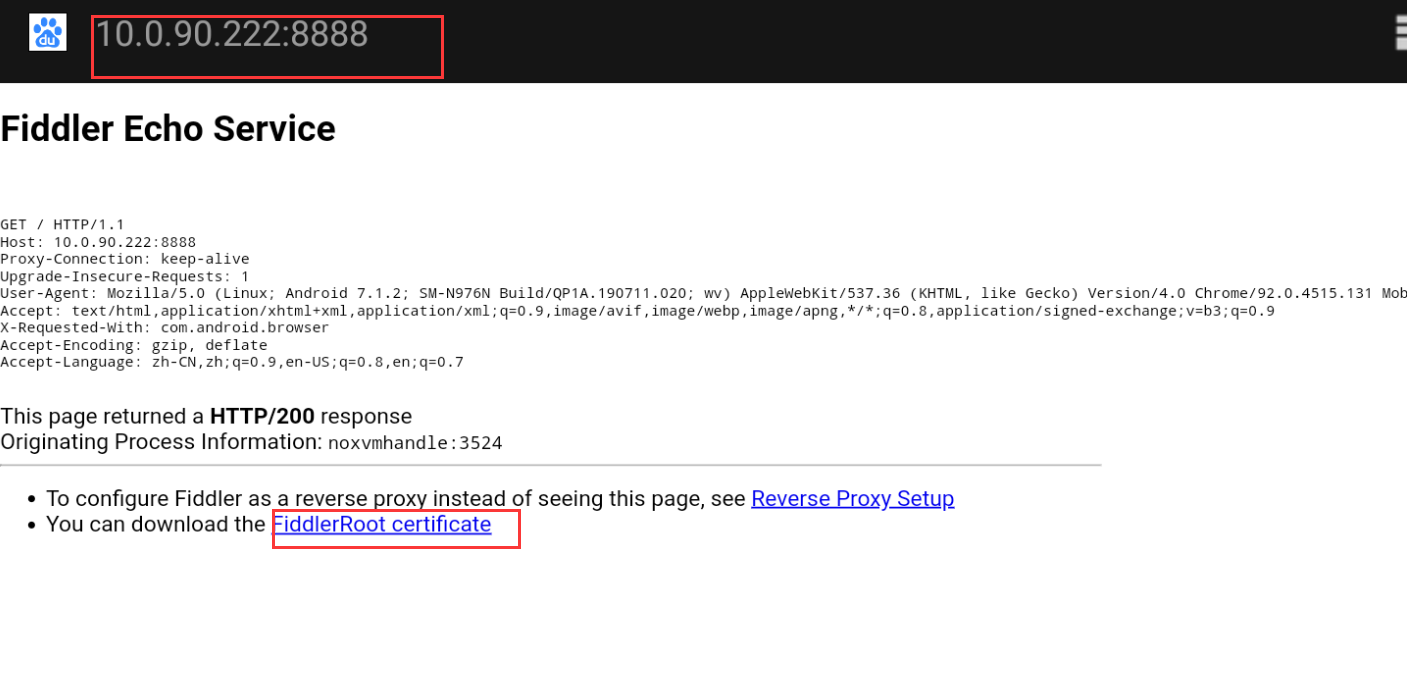Image resolution: width=1407 pixels, height=677 pixels.
Task: Open the Reverse Proxy Setup link
Action: tap(852, 498)
